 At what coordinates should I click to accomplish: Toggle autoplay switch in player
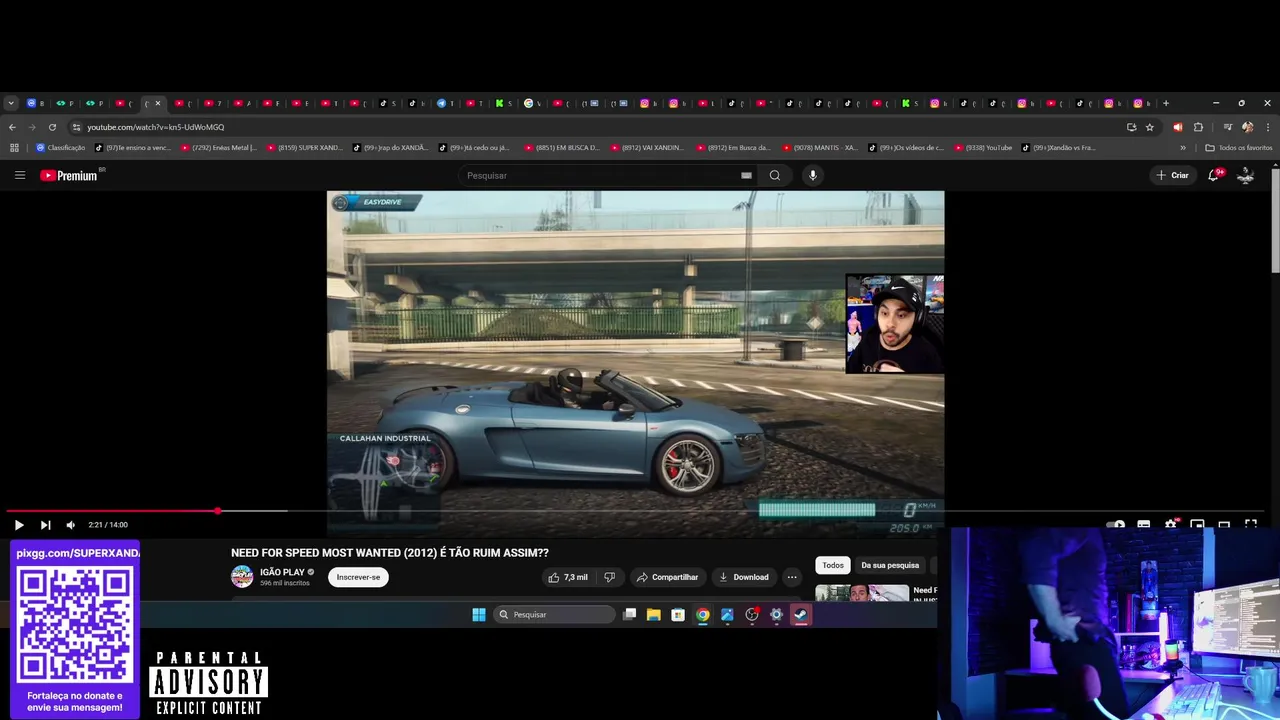point(1116,524)
